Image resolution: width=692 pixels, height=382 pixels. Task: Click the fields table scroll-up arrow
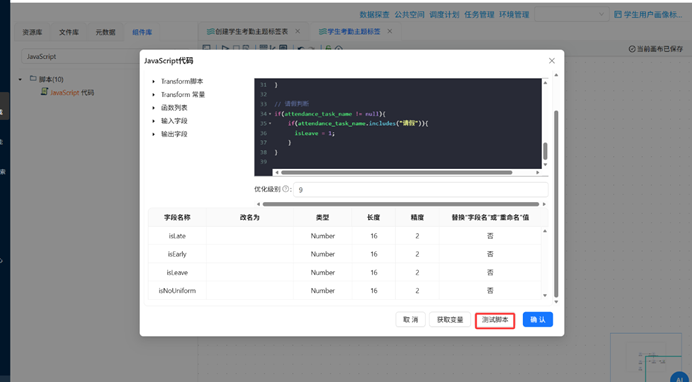click(545, 231)
